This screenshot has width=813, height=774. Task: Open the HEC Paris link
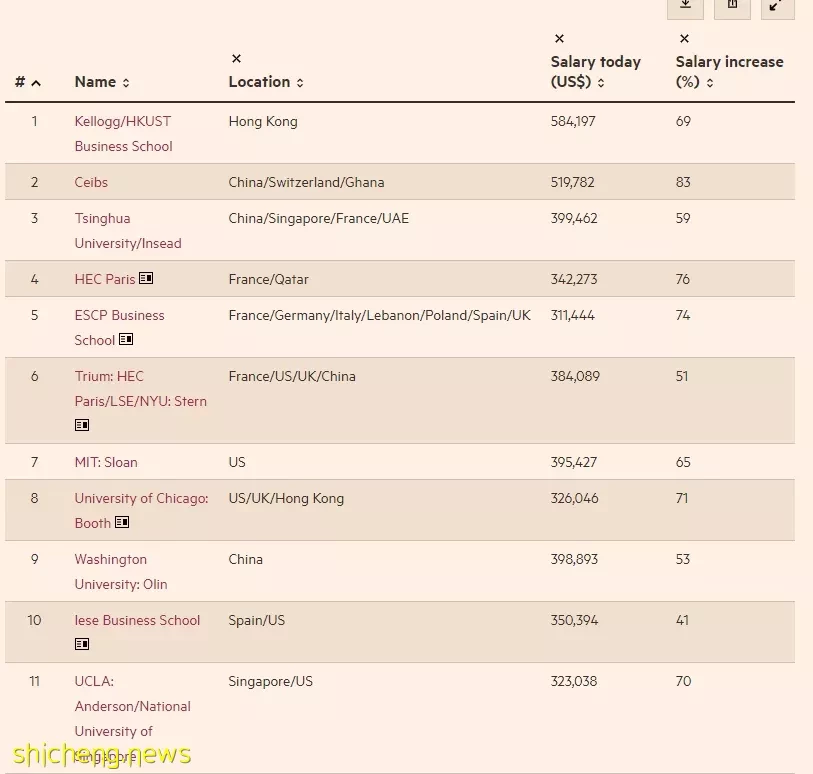[105, 279]
